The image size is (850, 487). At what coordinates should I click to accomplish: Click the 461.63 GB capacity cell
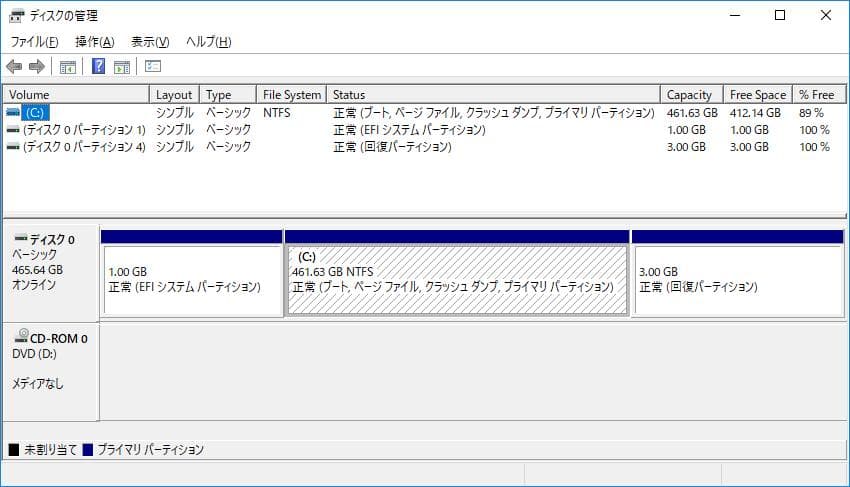(692, 113)
